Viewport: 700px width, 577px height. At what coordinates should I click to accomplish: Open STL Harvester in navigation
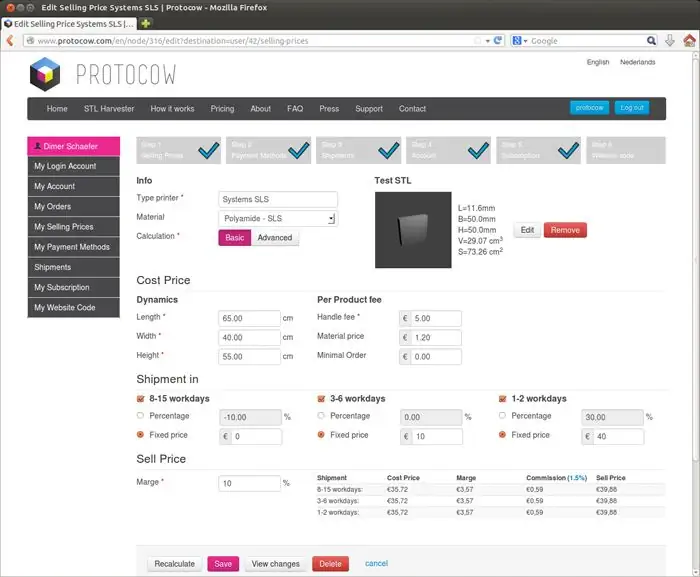(x=109, y=109)
